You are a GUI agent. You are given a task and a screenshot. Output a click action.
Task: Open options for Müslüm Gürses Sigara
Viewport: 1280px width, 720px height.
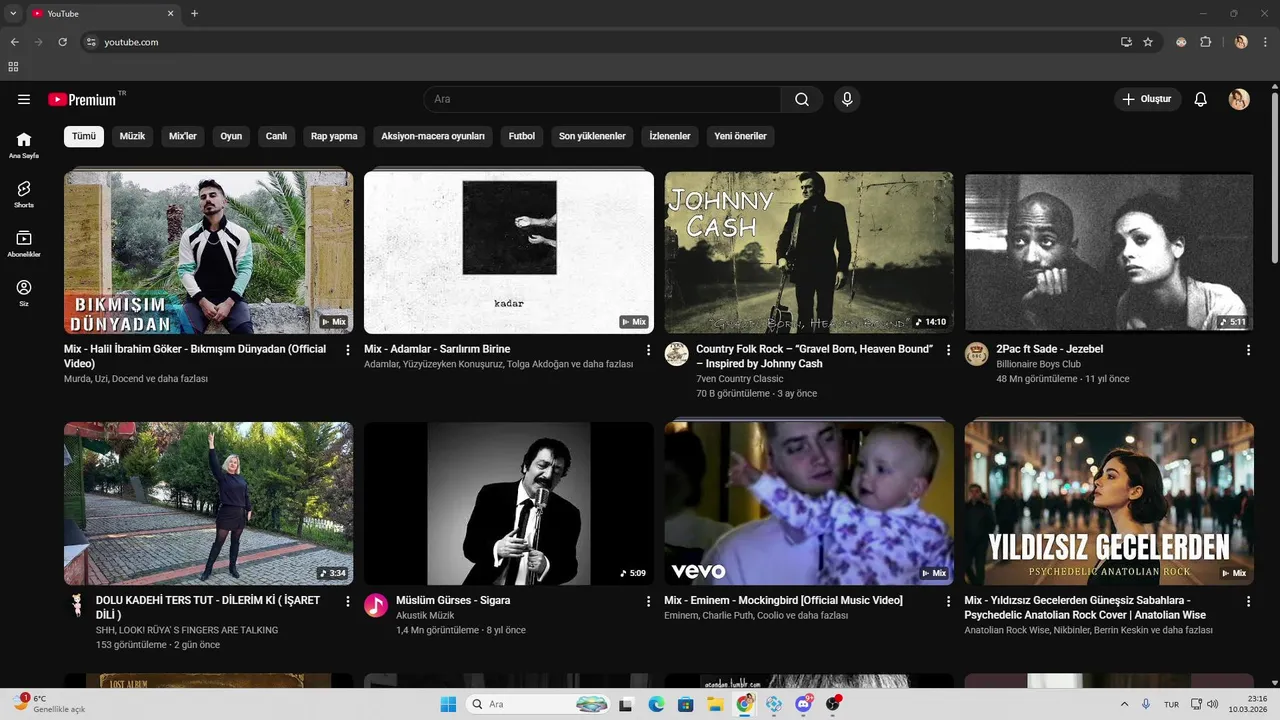tap(648, 601)
